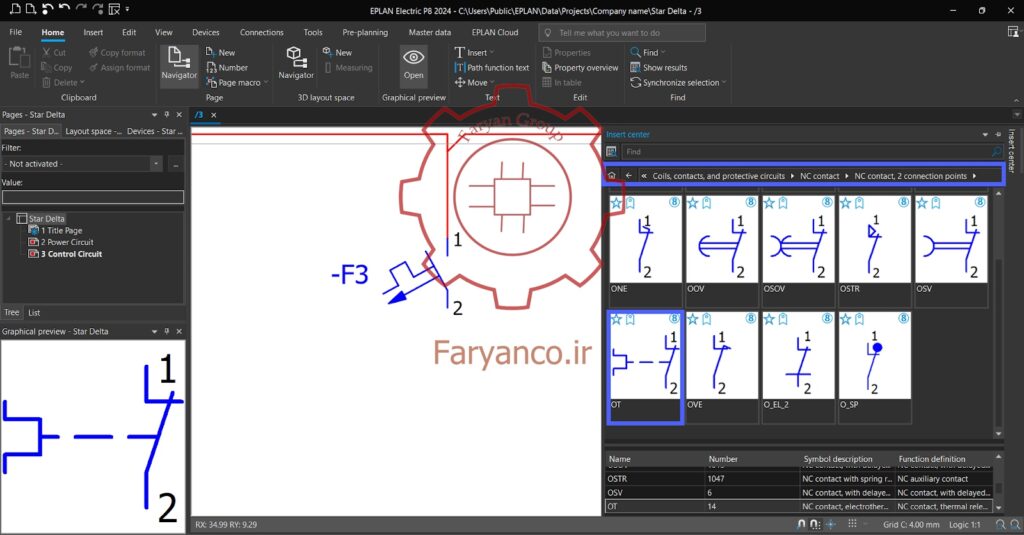Click Path function text tool
The width and height of the screenshot is (1024, 535).
coord(492,67)
